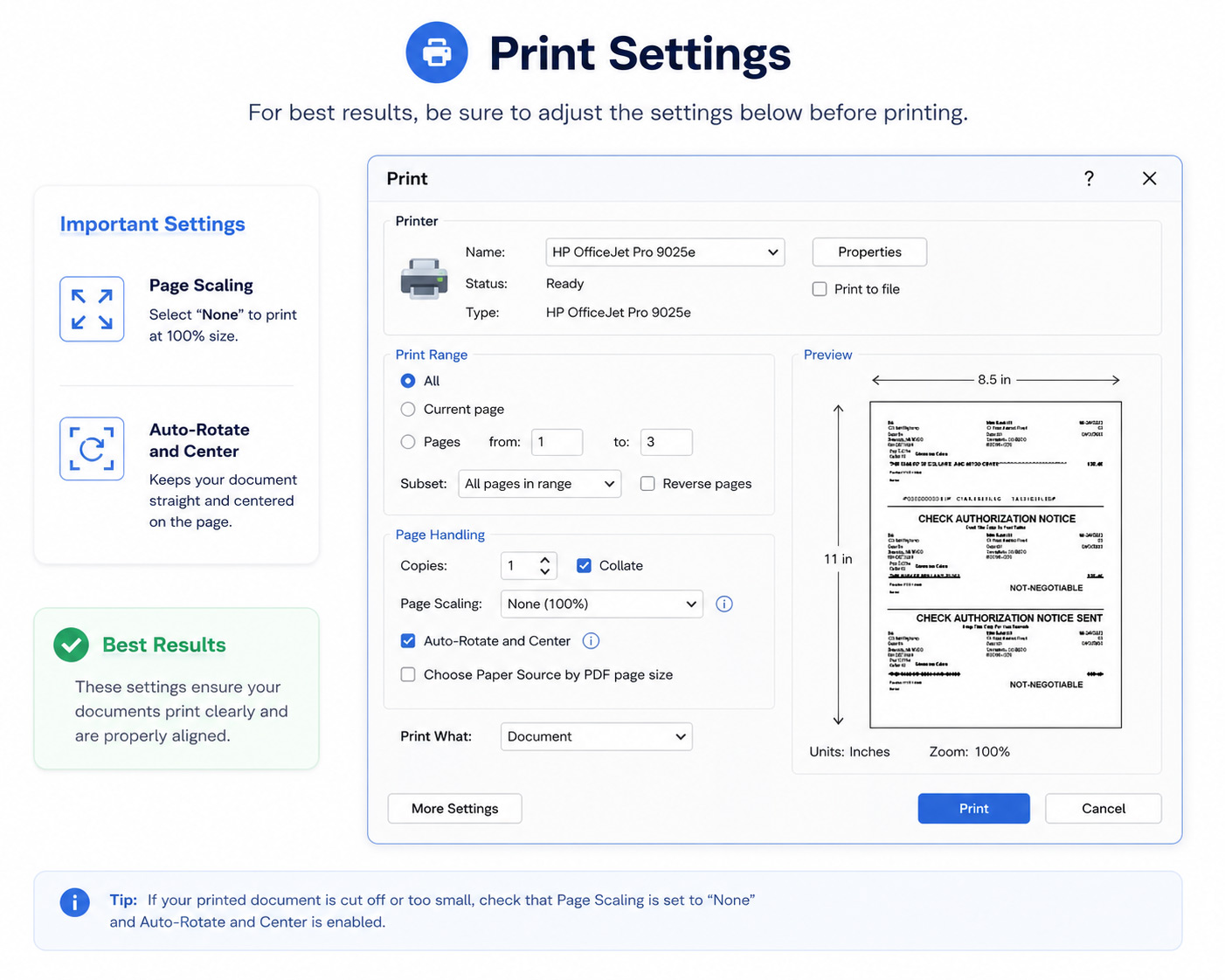The width and height of the screenshot is (1225, 980).
Task: Click the blue Tip info icon
Action: (74, 902)
